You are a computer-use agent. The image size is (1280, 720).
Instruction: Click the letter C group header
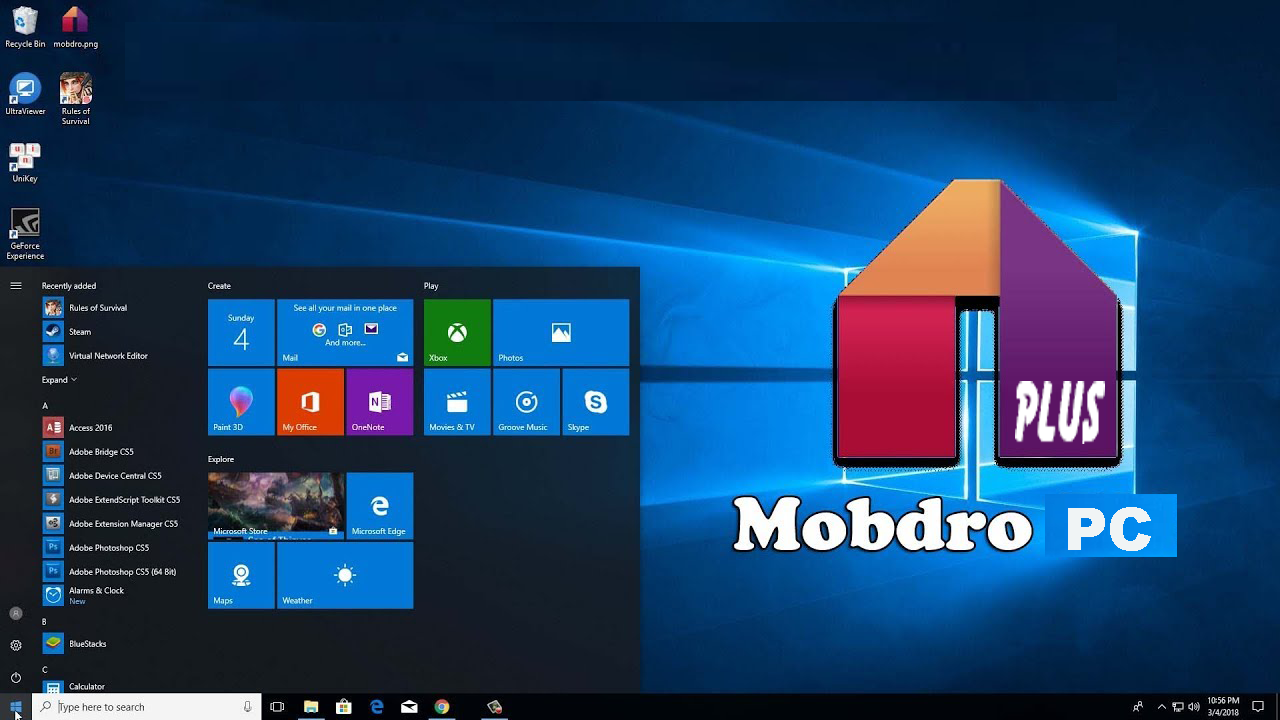pos(45,670)
